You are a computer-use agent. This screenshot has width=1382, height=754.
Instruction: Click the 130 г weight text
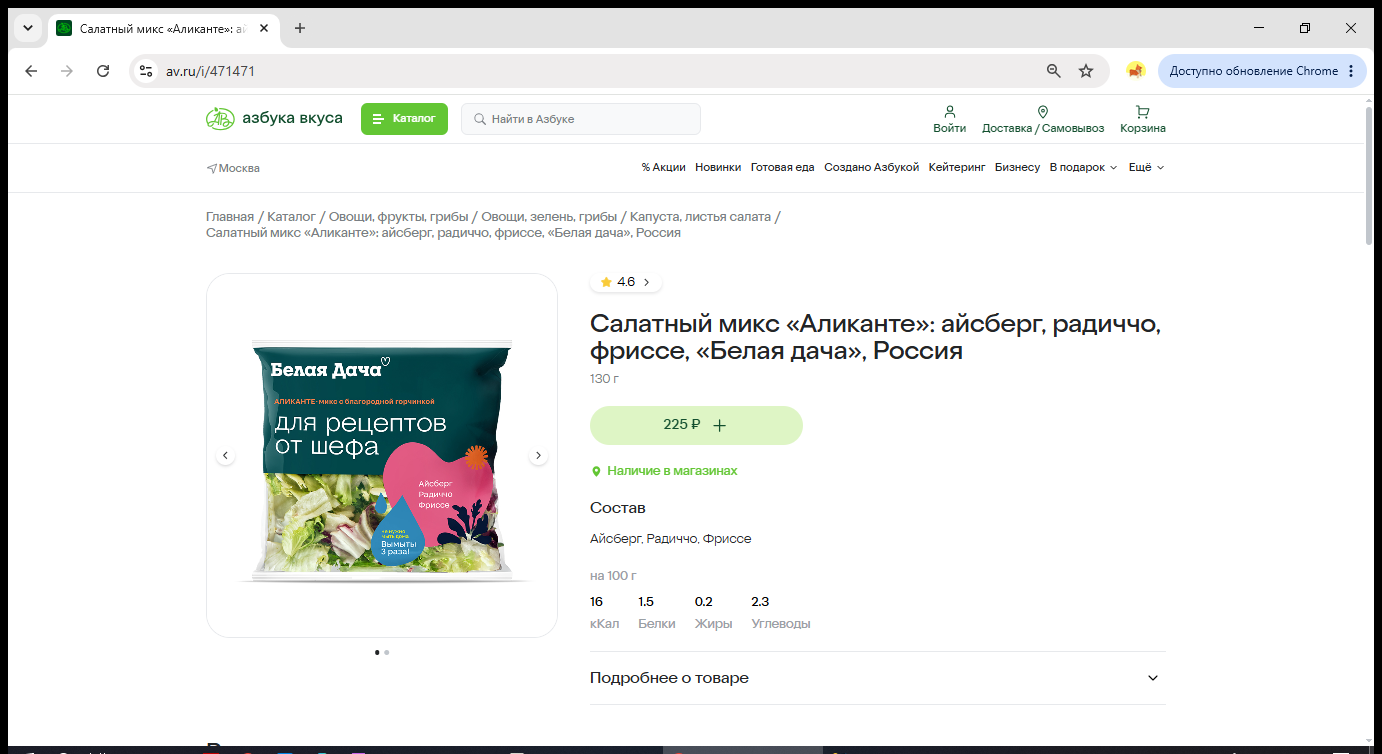click(x=604, y=379)
